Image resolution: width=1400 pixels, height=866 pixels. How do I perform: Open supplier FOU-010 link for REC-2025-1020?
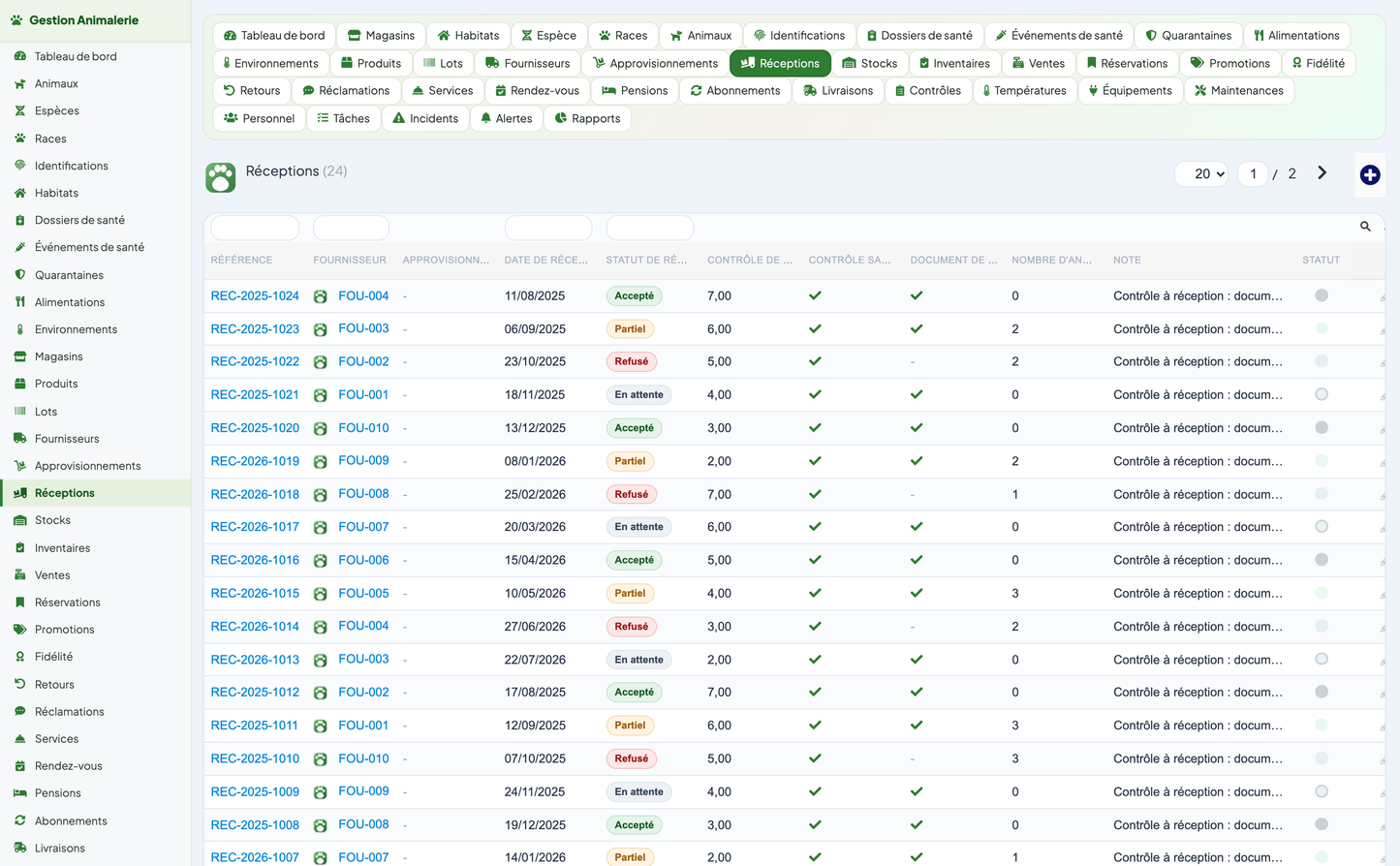363,427
